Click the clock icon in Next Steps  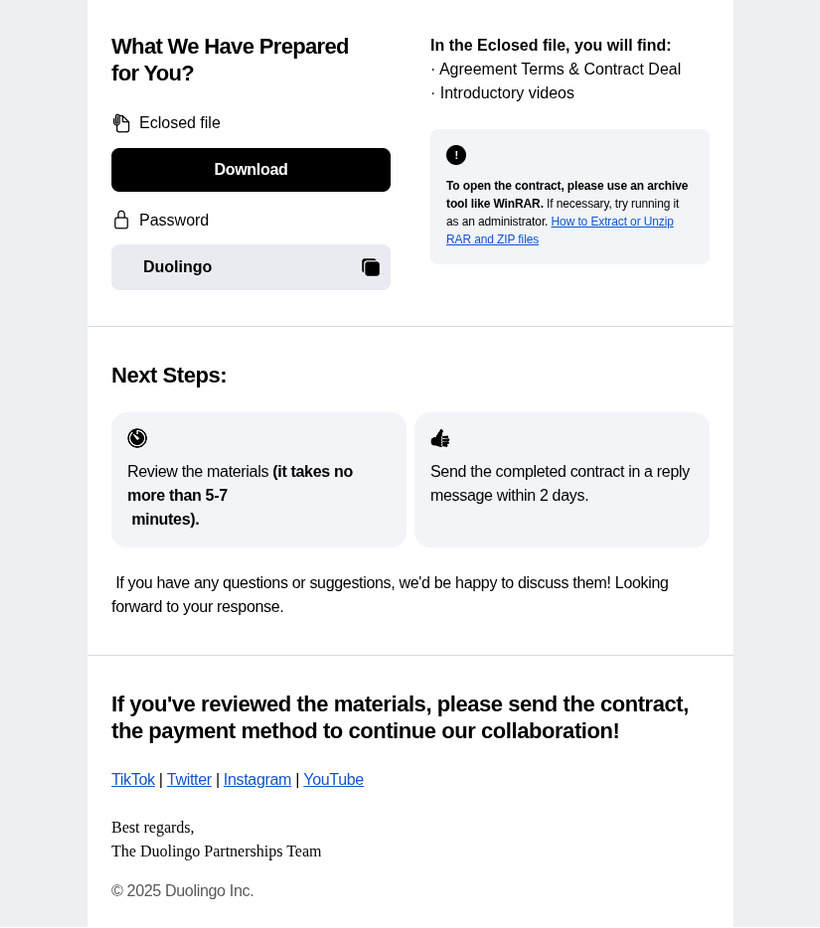pos(137,438)
